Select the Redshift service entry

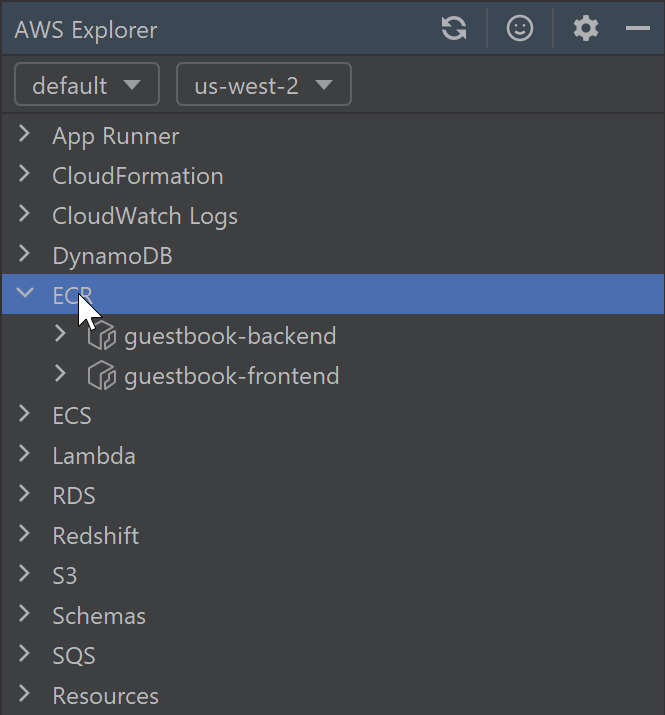95,536
